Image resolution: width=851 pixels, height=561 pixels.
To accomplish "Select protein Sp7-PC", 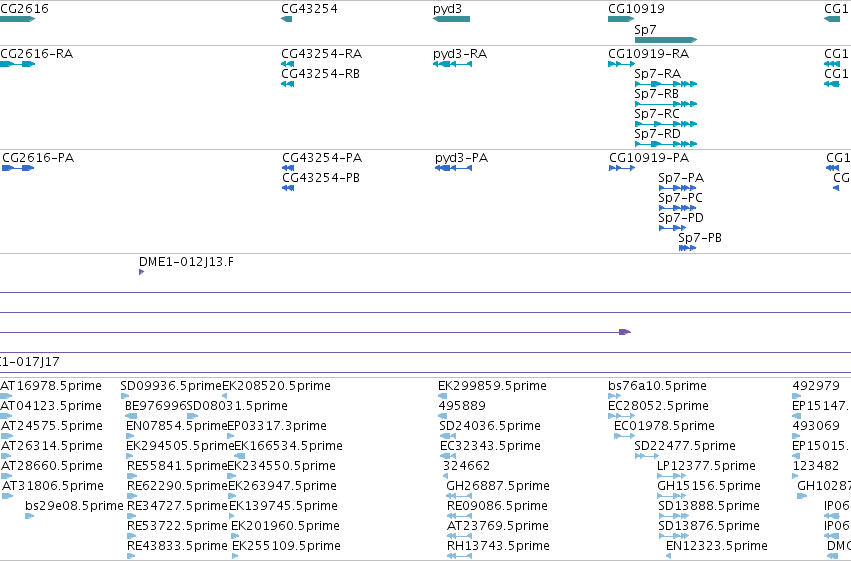I will tap(677, 208).
